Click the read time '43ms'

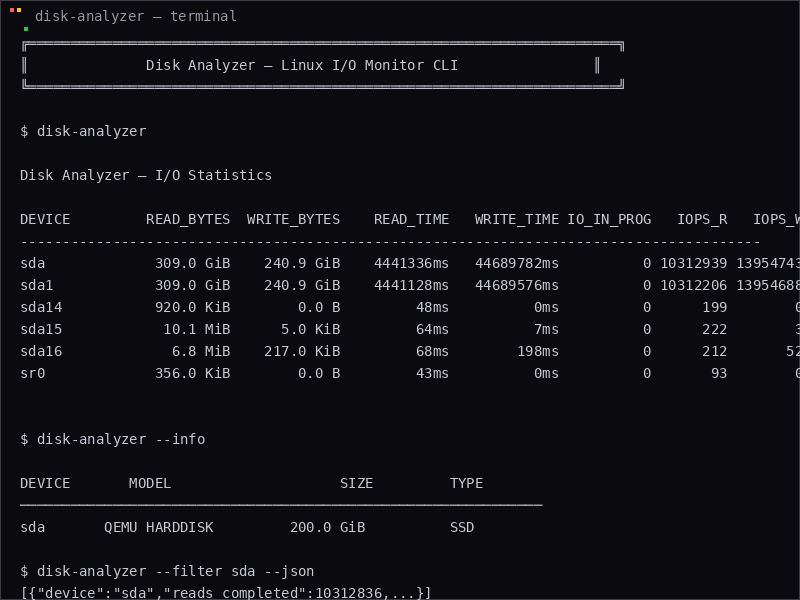pos(432,373)
